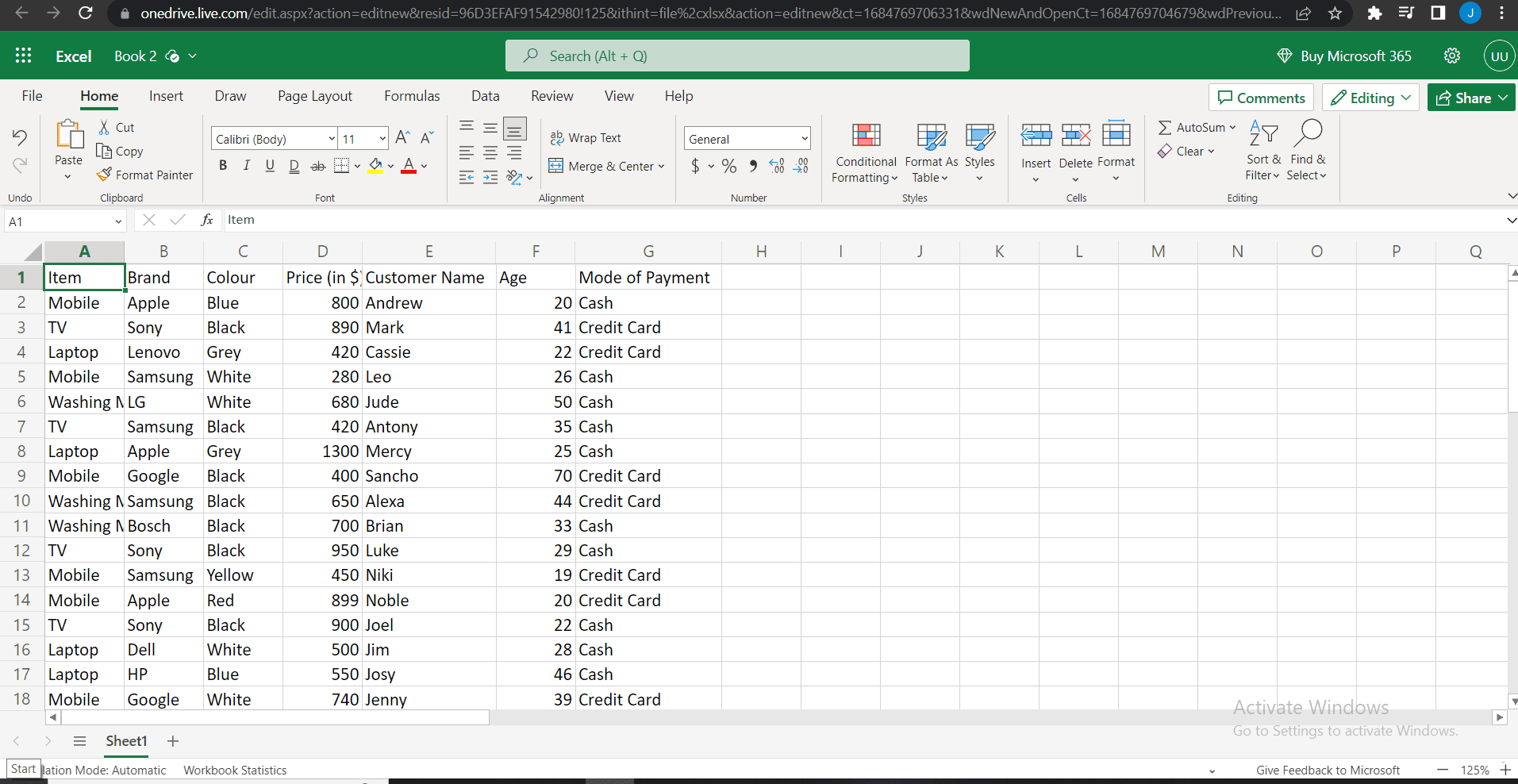Enable Wrap Text for the selection
This screenshot has width=1518, height=784.
(586, 137)
